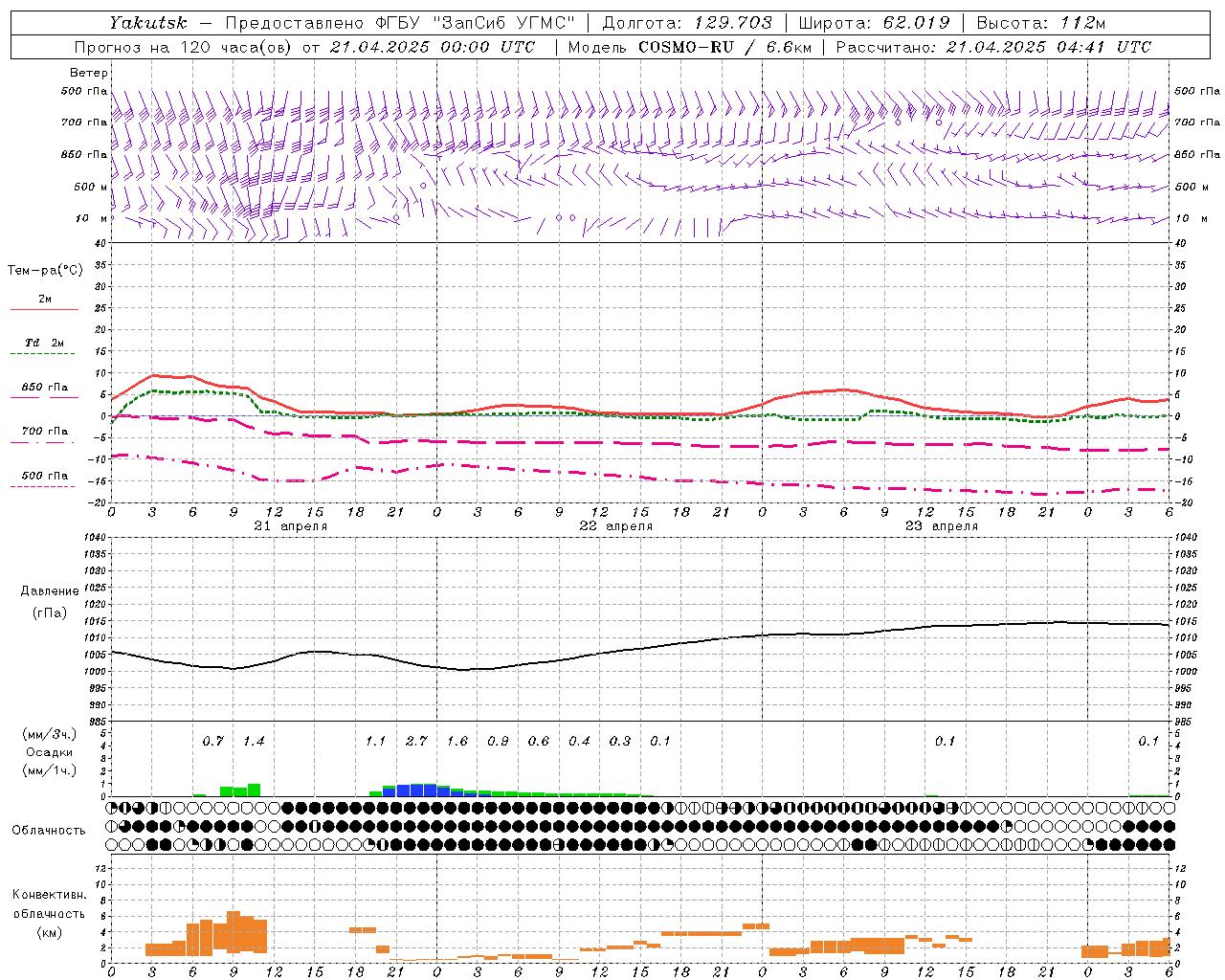Click the 'Тем-ра(°C)' temperature panel label
The height and width of the screenshot is (980, 1225).
click(x=45, y=271)
